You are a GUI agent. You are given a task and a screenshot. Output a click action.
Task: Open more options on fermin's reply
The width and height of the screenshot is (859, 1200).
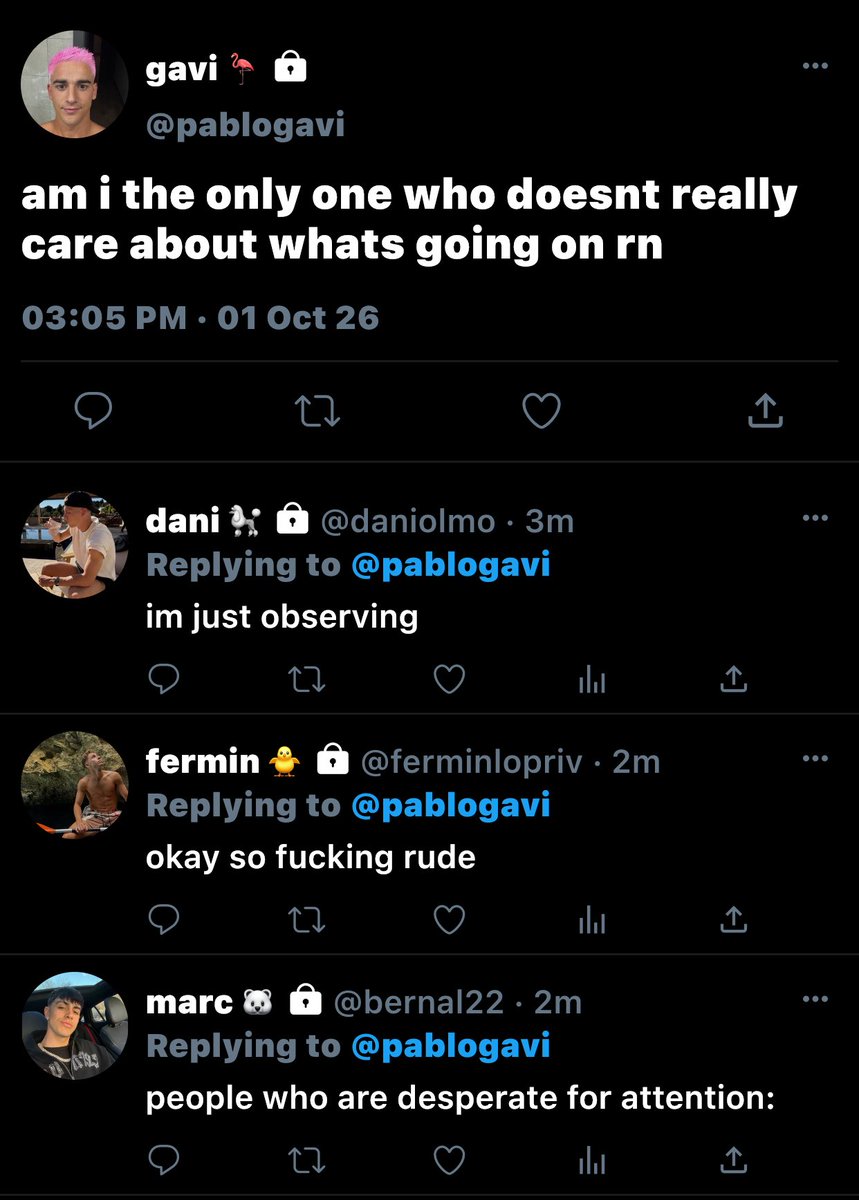coord(815,758)
